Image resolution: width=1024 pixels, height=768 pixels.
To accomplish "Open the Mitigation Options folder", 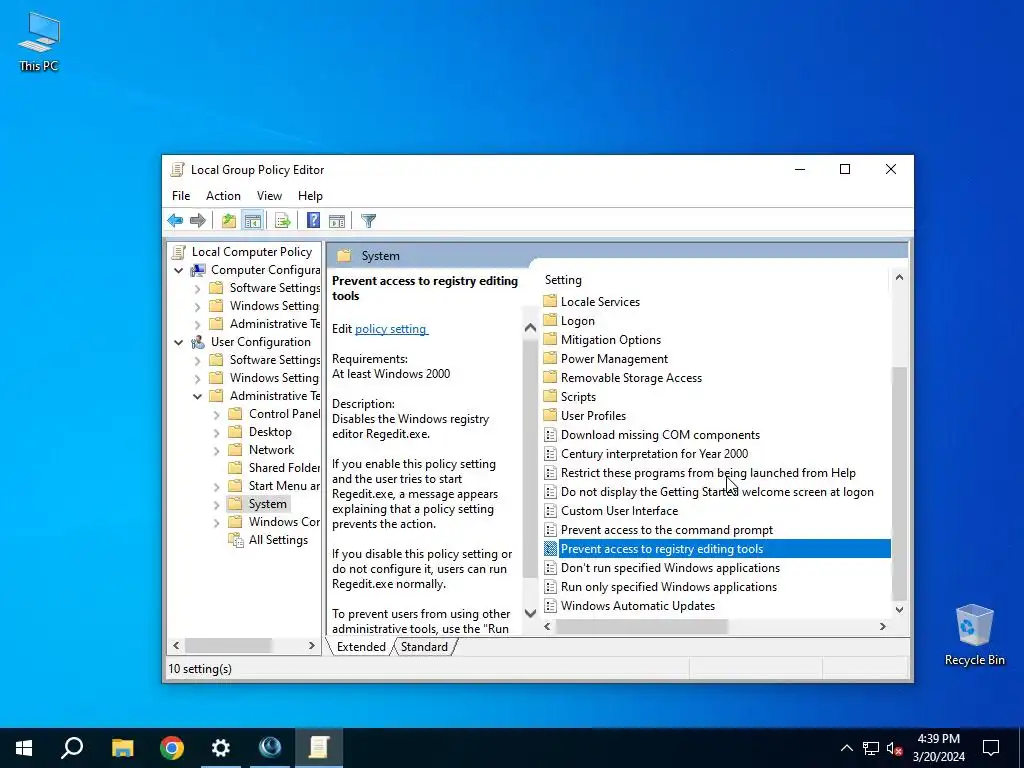I will pyautogui.click(x=611, y=340).
